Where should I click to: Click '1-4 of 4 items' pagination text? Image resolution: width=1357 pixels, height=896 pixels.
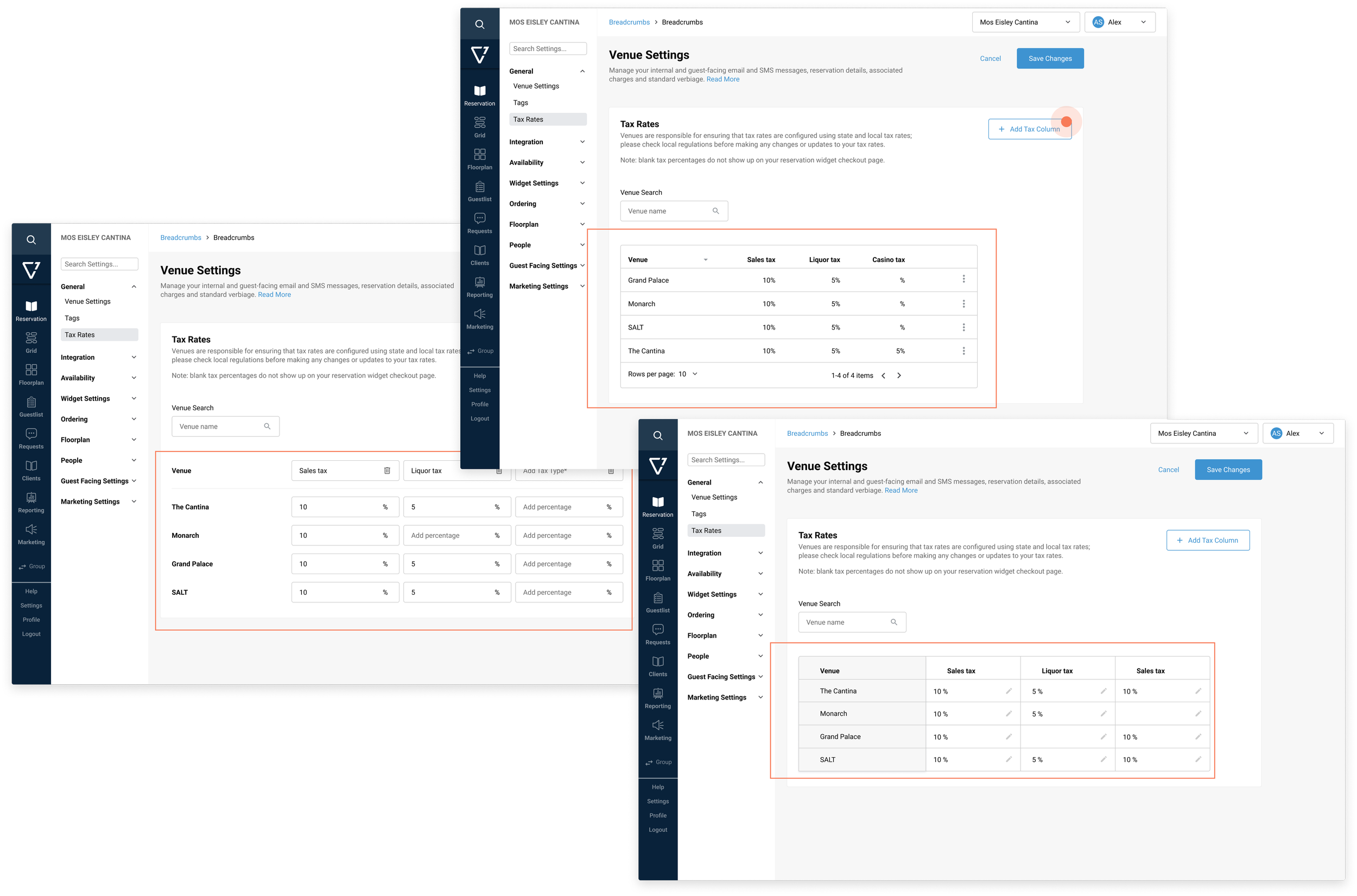click(852, 376)
